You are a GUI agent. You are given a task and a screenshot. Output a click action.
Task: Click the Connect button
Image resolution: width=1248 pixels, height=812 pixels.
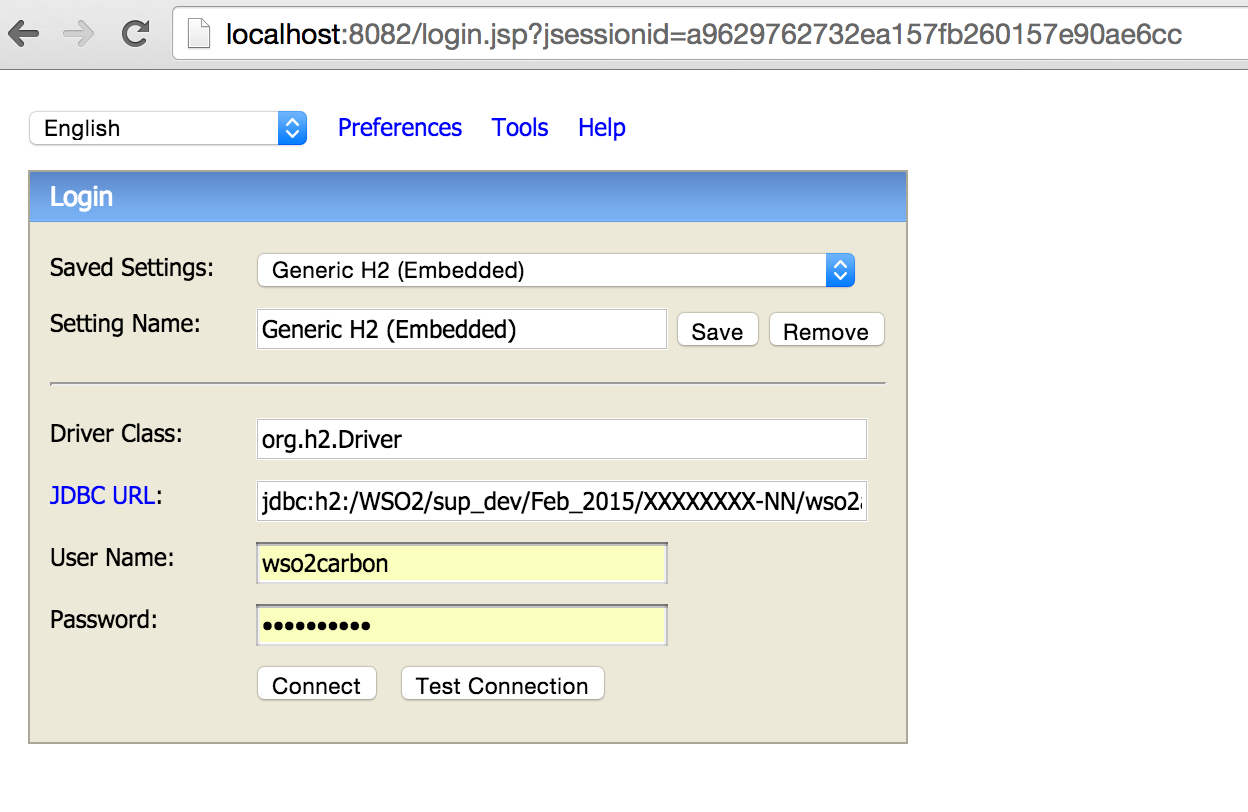pyautogui.click(x=316, y=685)
